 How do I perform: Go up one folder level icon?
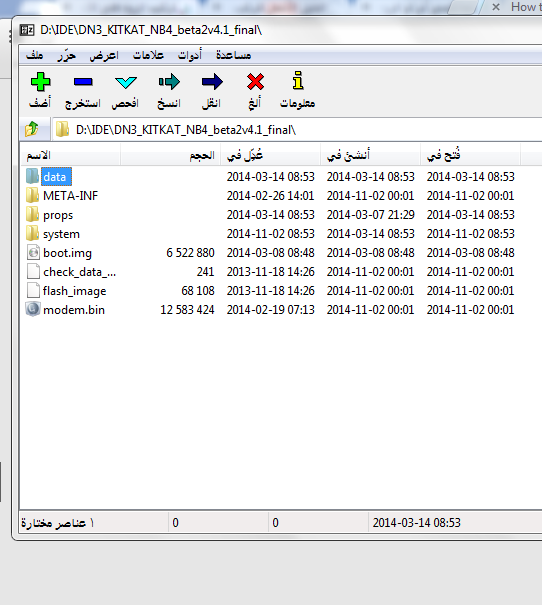coord(32,129)
